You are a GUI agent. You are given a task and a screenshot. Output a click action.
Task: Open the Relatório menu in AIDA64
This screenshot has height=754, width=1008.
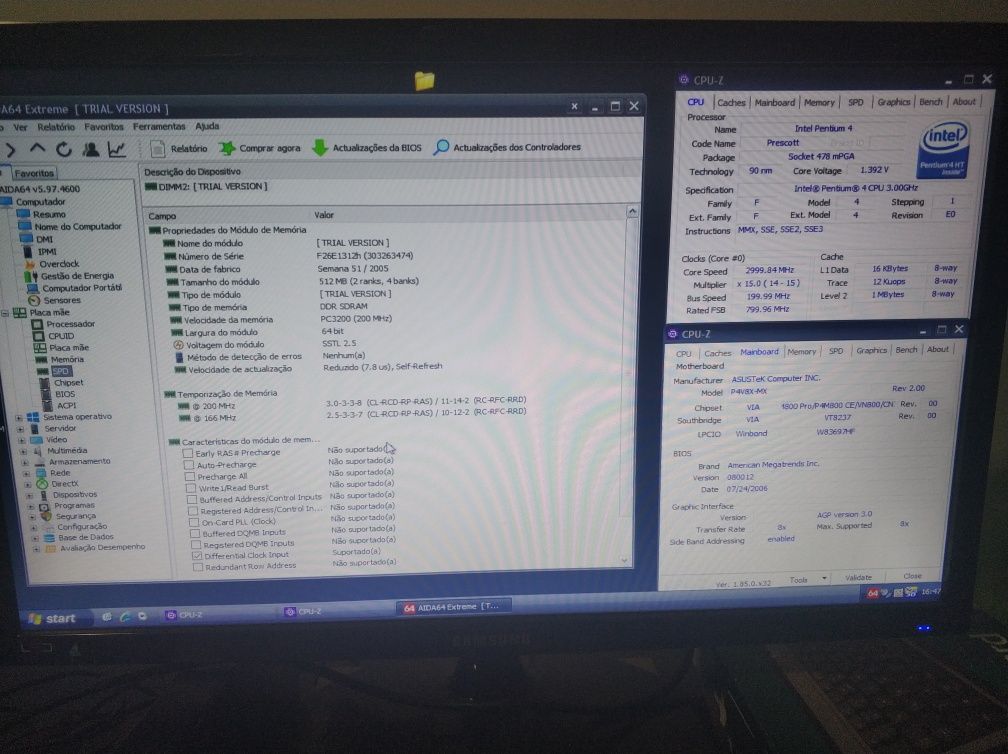[x=55, y=127]
